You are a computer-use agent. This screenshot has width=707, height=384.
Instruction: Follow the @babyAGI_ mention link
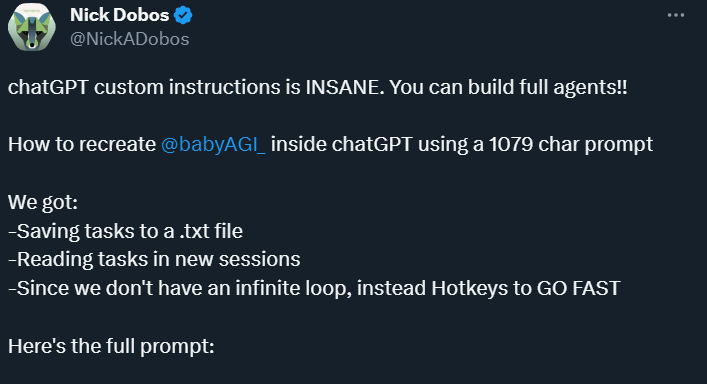(213, 145)
